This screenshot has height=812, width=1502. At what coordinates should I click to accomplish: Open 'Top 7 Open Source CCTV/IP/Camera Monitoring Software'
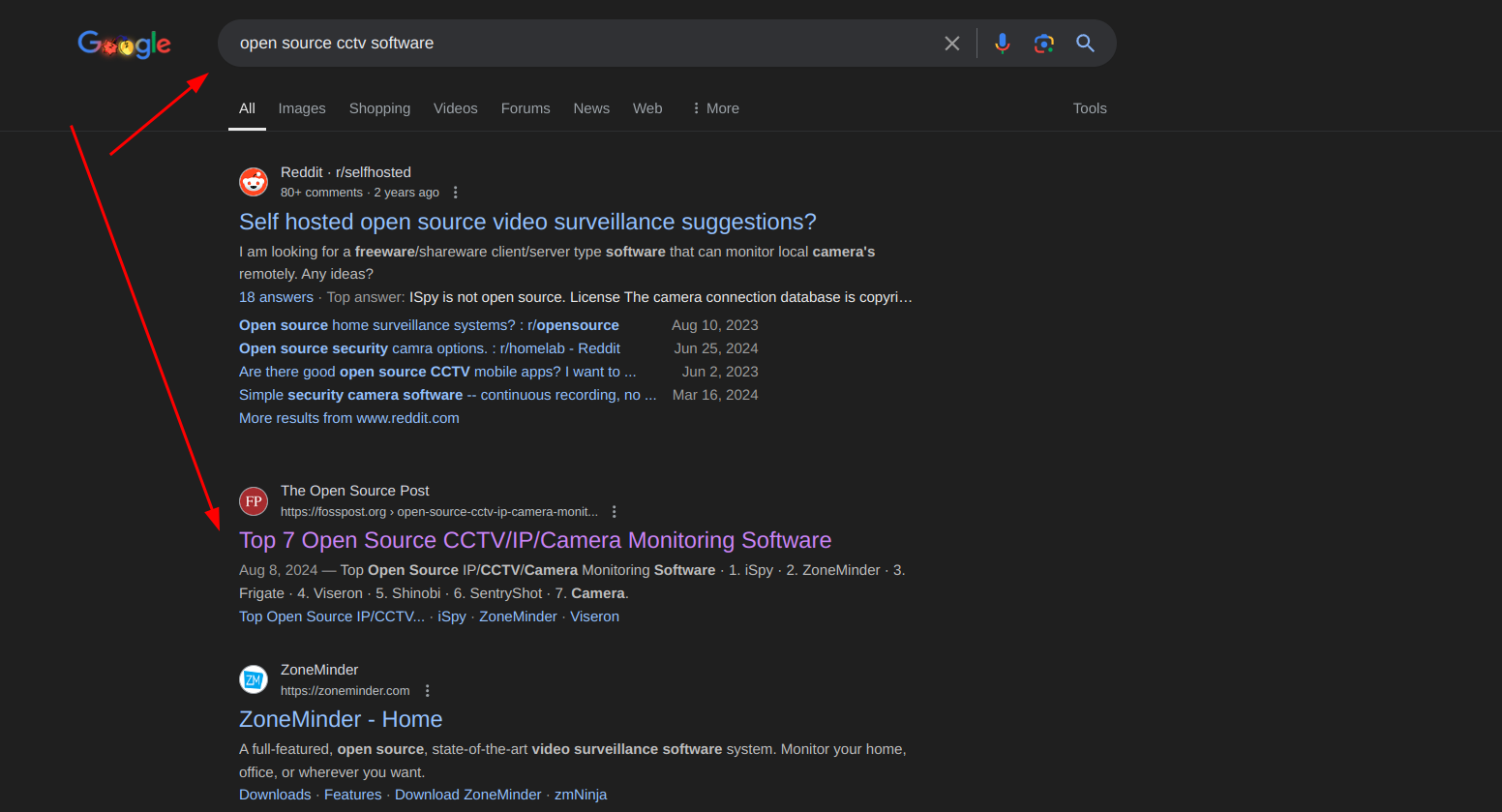535,540
